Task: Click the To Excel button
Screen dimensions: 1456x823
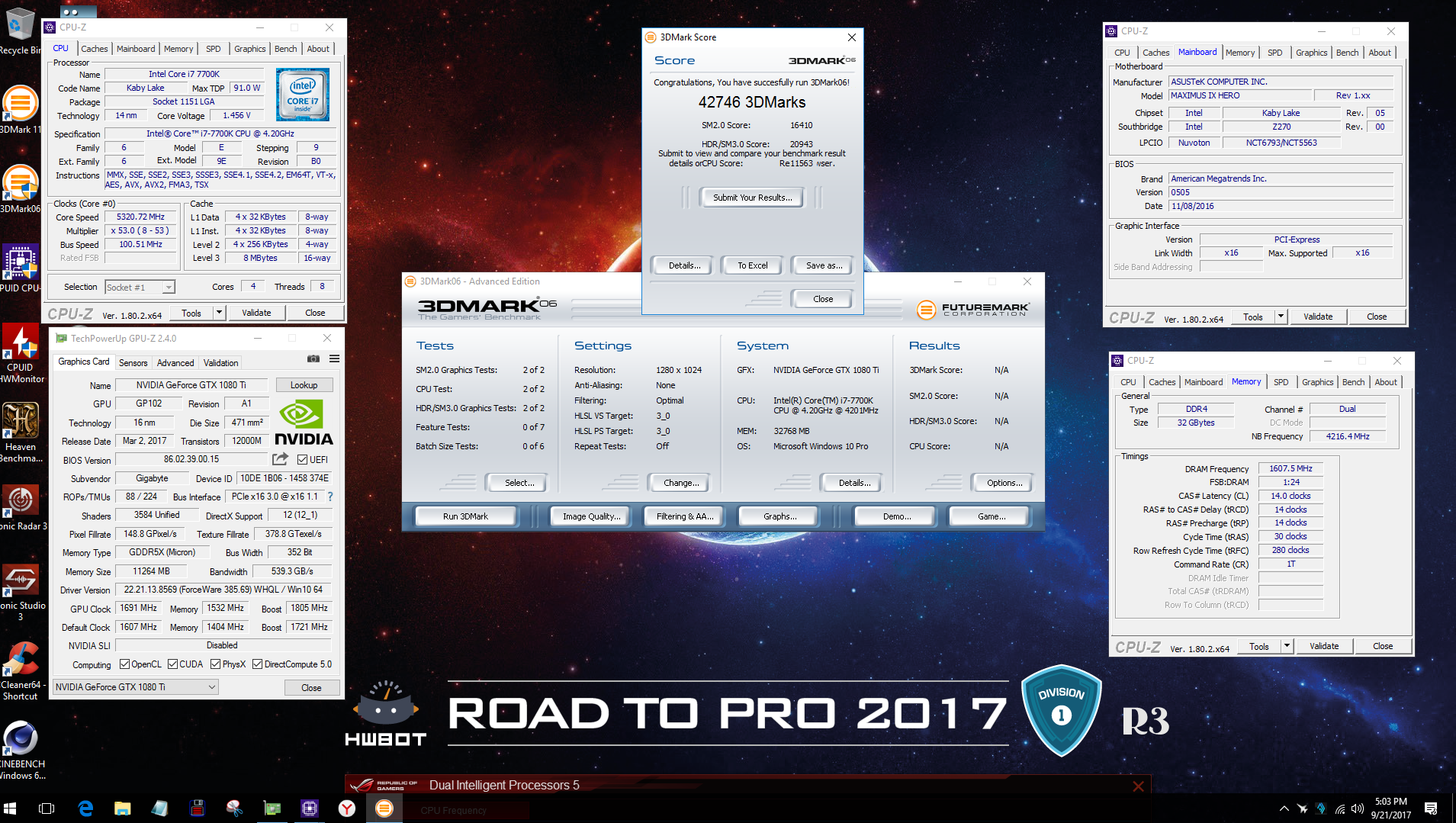Action: 752,265
